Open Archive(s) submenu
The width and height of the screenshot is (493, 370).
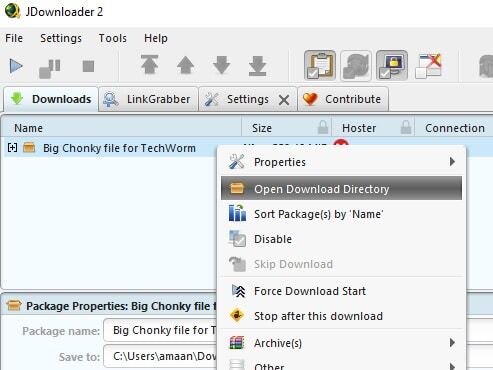pyautogui.click(x=341, y=343)
